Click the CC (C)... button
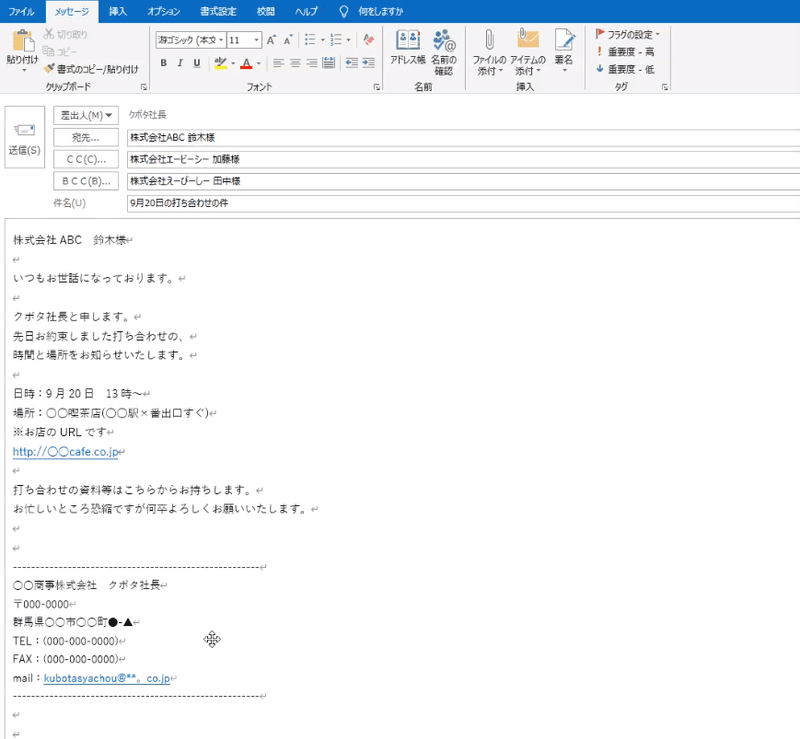 click(86, 159)
